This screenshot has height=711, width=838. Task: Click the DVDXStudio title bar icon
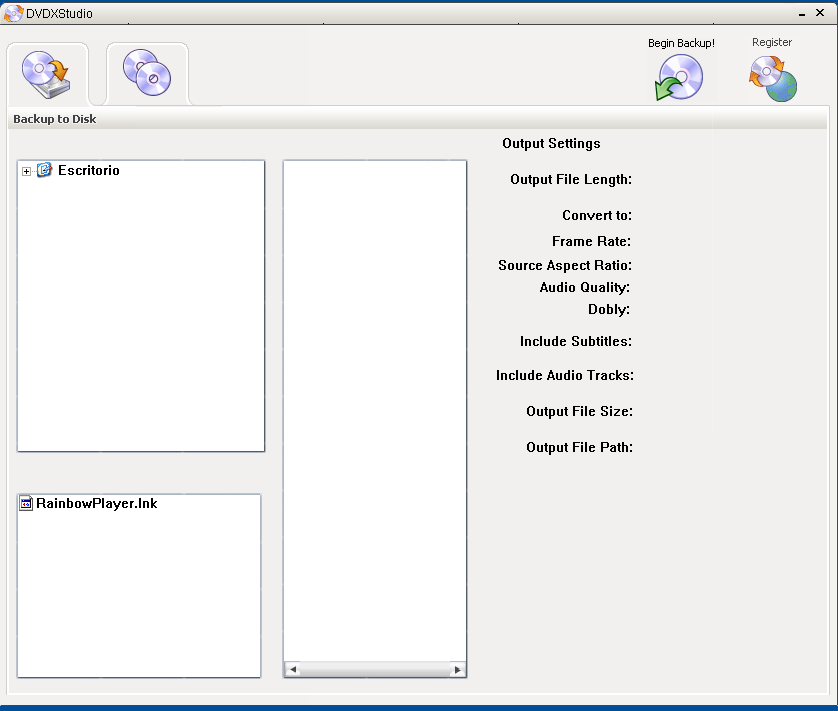click(13, 13)
